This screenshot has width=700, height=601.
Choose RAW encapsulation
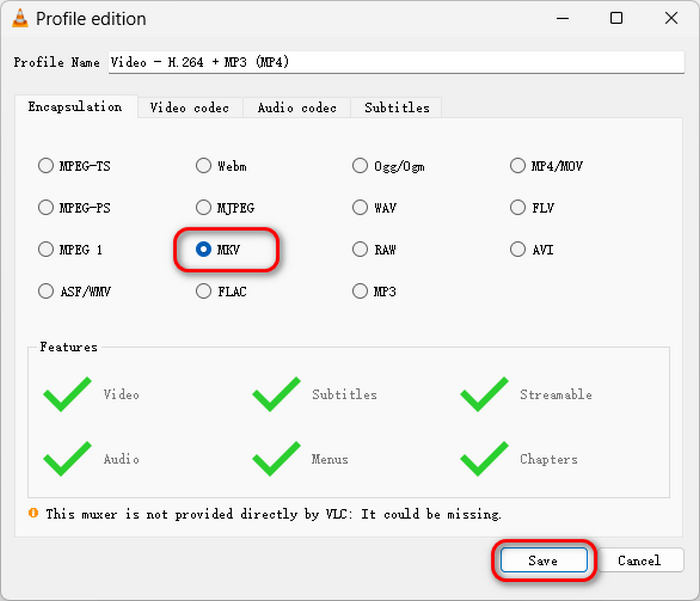[374, 249]
